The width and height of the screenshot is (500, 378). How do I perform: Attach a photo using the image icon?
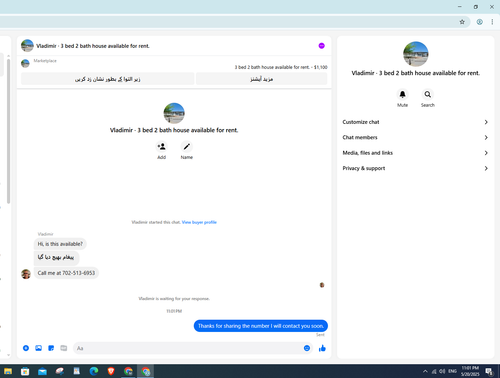(x=38, y=348)
